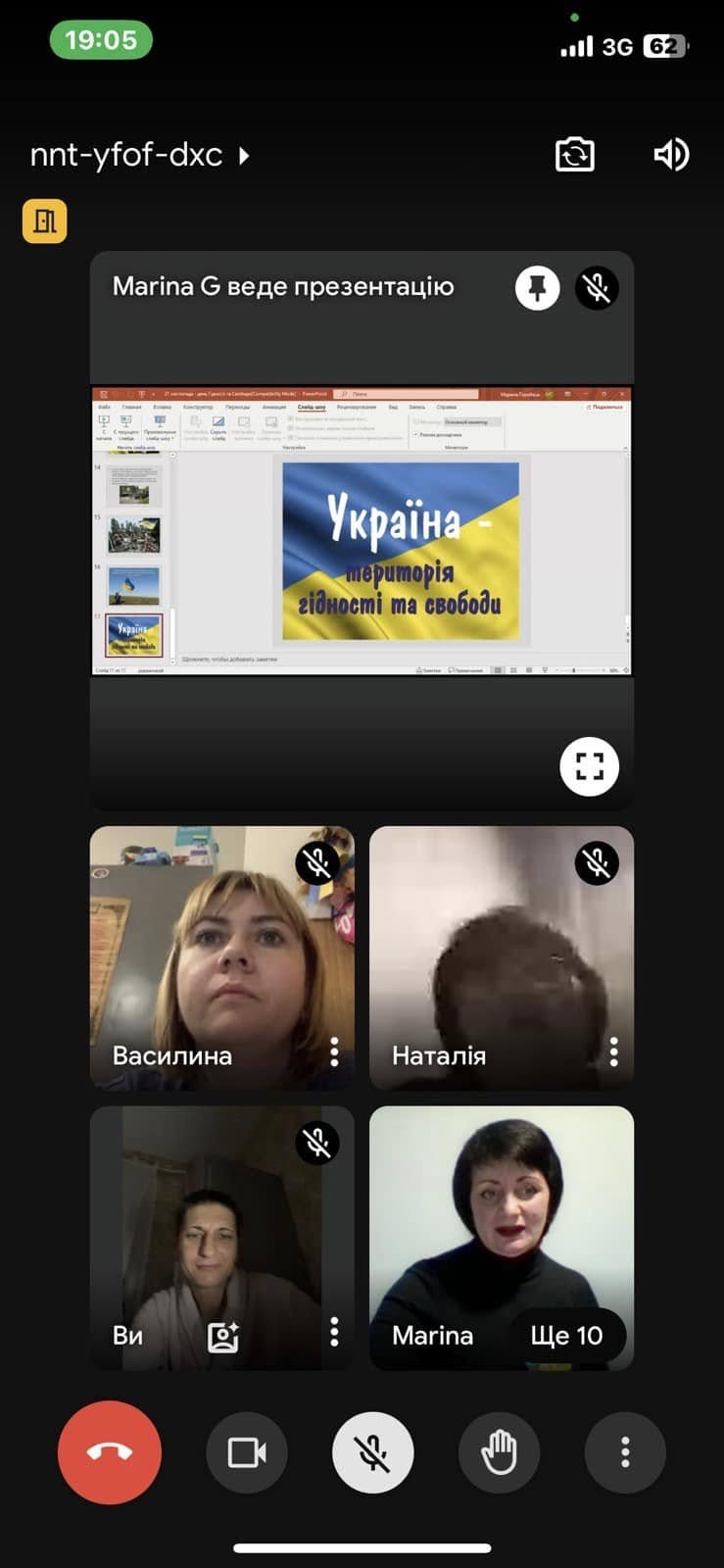Toggle the camera on or off
Viewport: 724px width, 1568px height.
pyautogui.click(x=247, y=1452)
